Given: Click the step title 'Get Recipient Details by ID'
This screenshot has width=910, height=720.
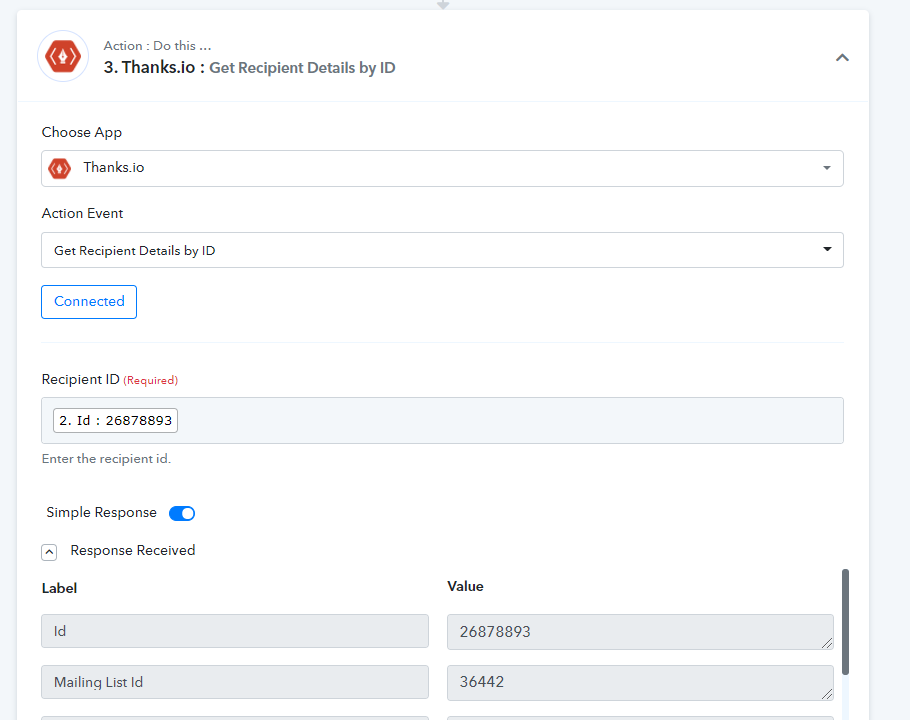Looking at the screenshot, I should [302, 68].
